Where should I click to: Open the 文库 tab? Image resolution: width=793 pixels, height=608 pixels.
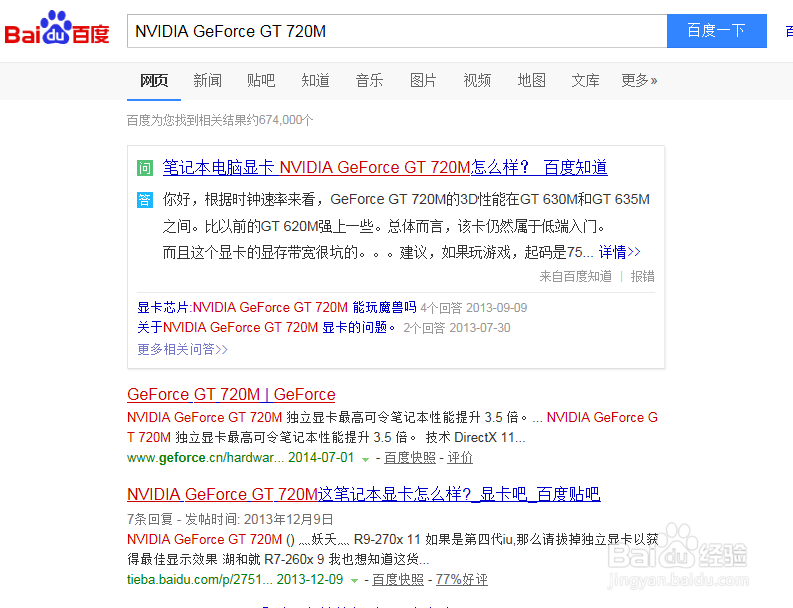(585, 80)
